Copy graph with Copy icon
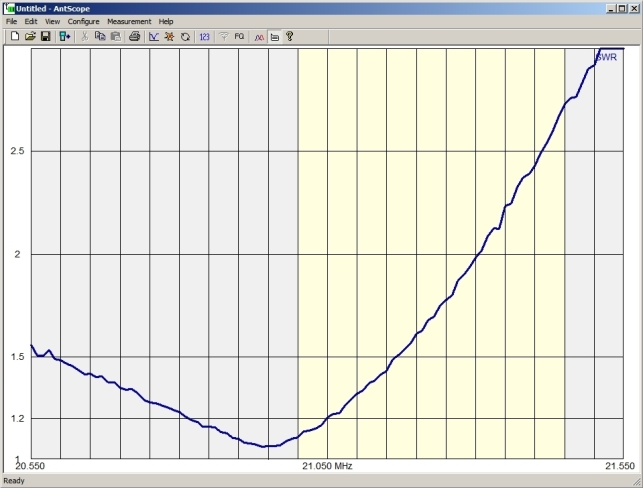 (x=100, y=36)
